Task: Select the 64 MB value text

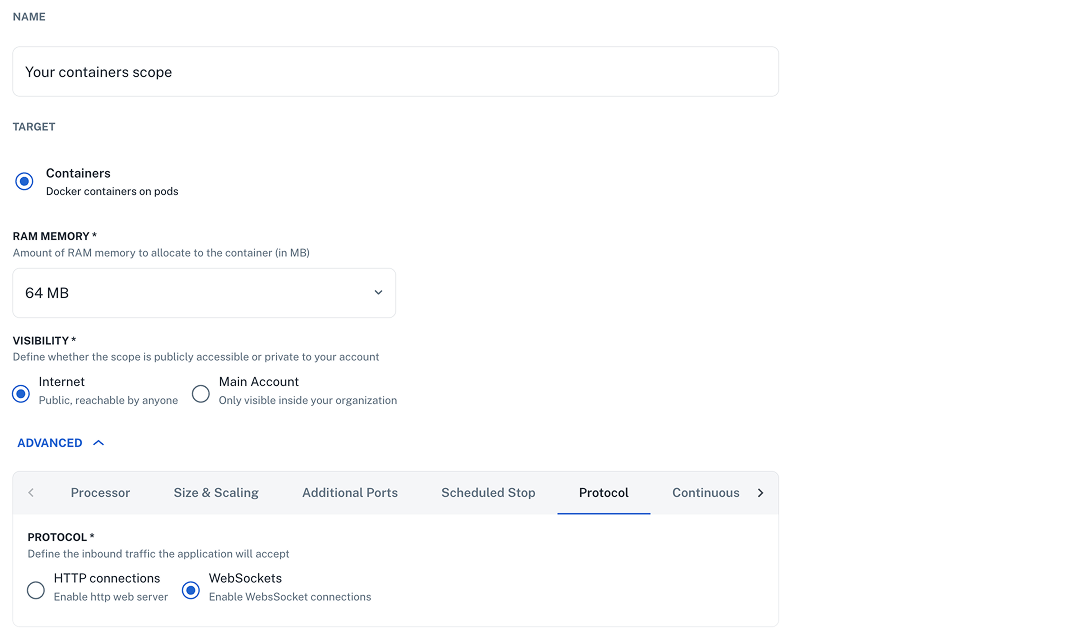Action: [x=45, y=292]
